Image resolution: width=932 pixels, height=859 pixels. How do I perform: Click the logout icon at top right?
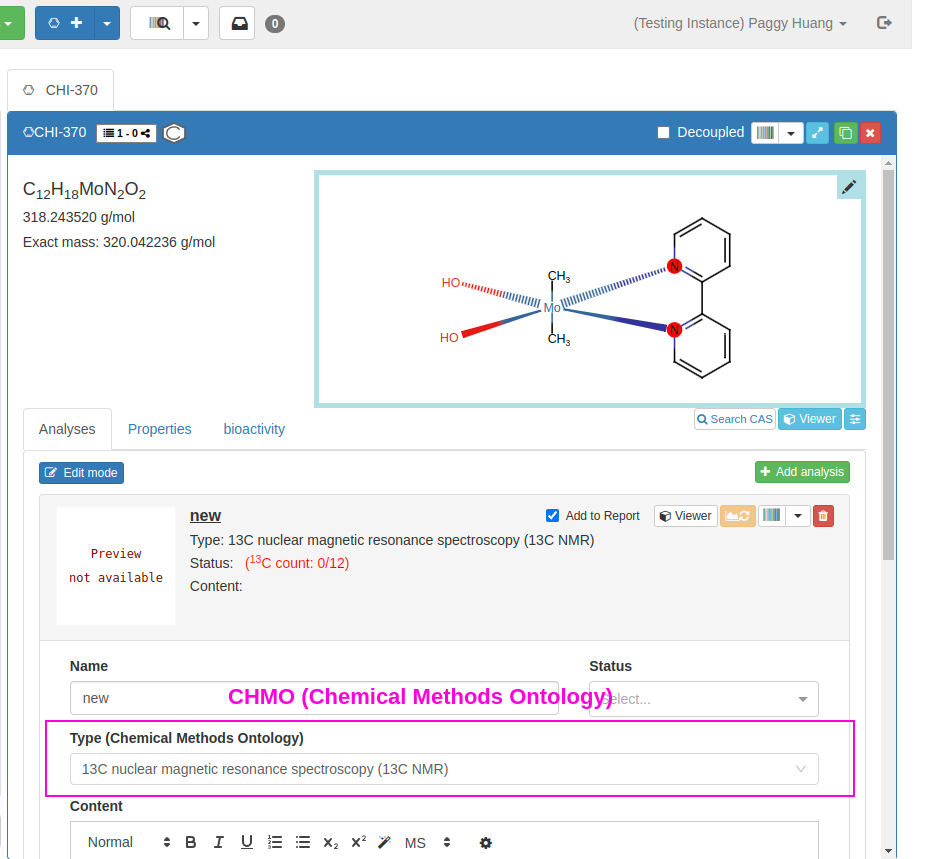click(884, 23)
